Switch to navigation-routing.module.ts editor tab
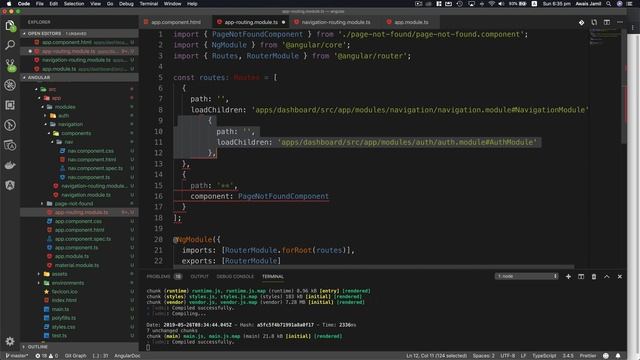640x360 pixels. (336, 22)
